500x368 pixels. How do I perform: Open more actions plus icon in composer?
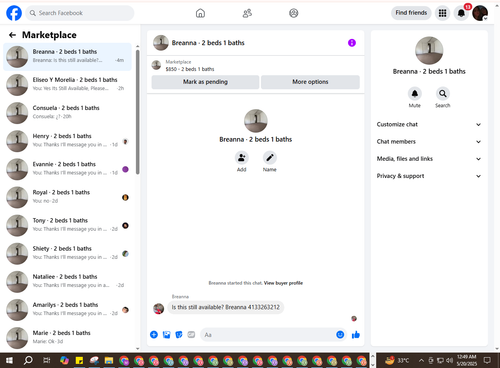click(x=154, y=335)
